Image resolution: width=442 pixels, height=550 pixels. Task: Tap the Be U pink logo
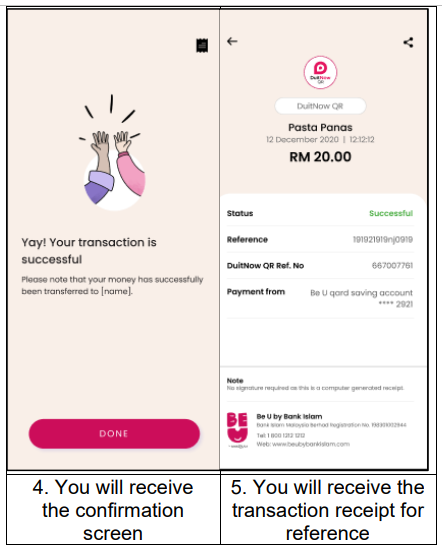(x=237, y=430)
